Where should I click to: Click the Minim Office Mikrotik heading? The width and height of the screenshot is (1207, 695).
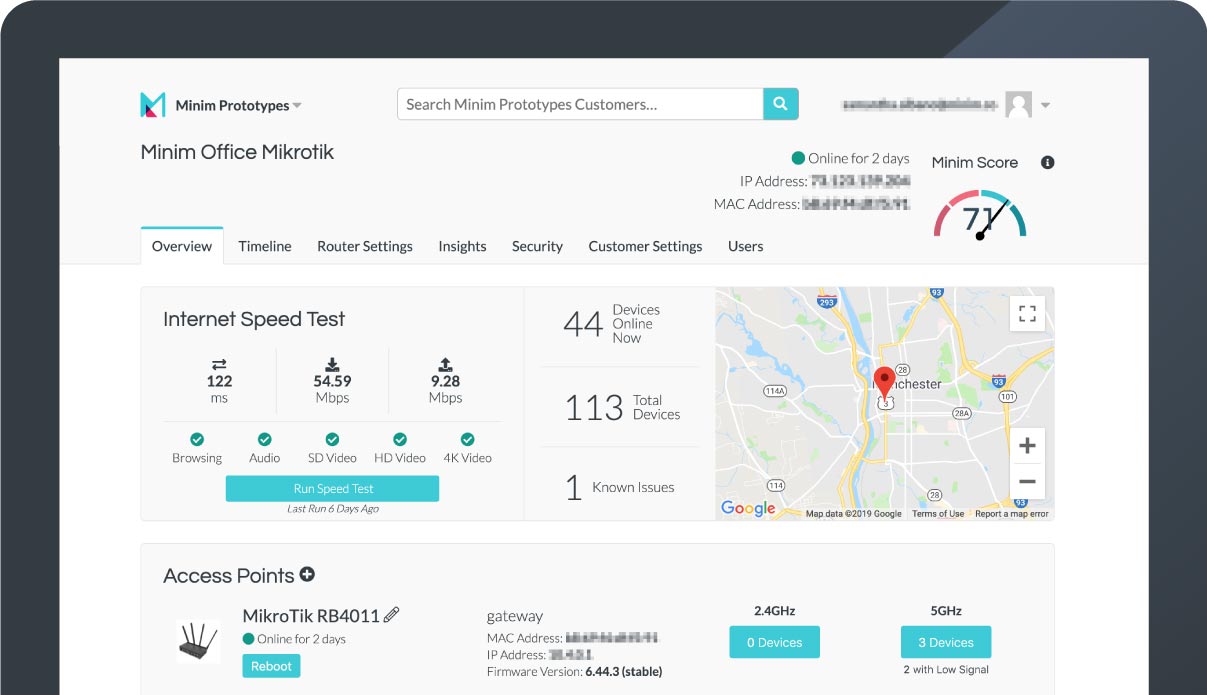click(237, 152)
